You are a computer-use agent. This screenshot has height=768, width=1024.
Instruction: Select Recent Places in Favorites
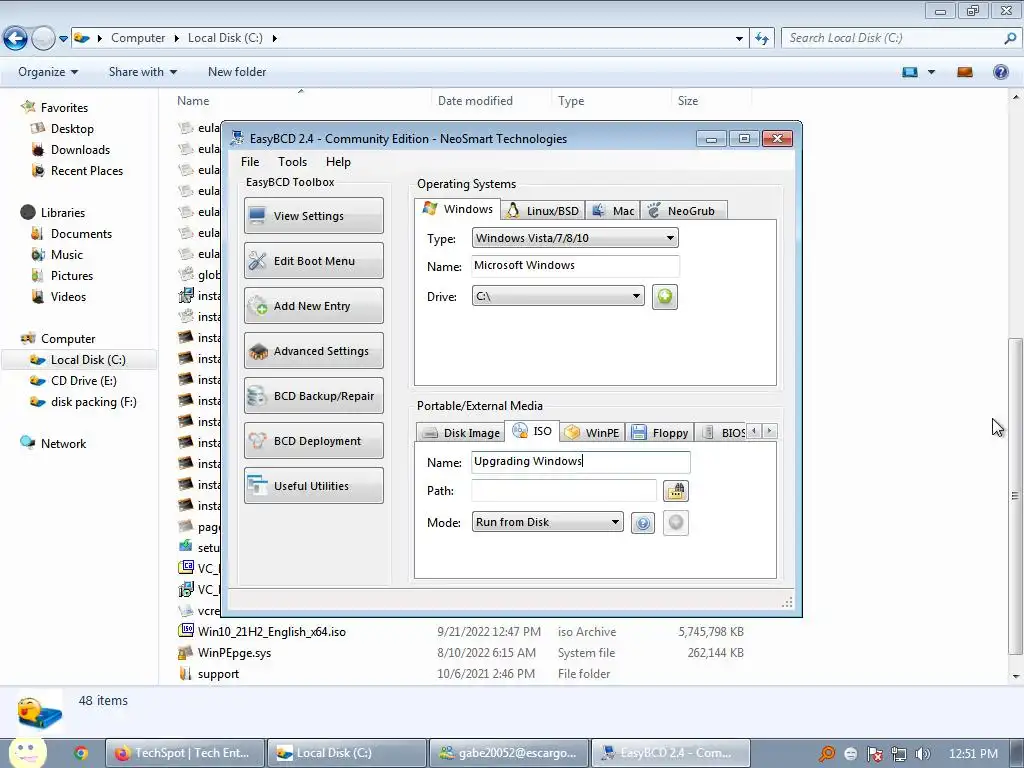(x=87, y=170)
